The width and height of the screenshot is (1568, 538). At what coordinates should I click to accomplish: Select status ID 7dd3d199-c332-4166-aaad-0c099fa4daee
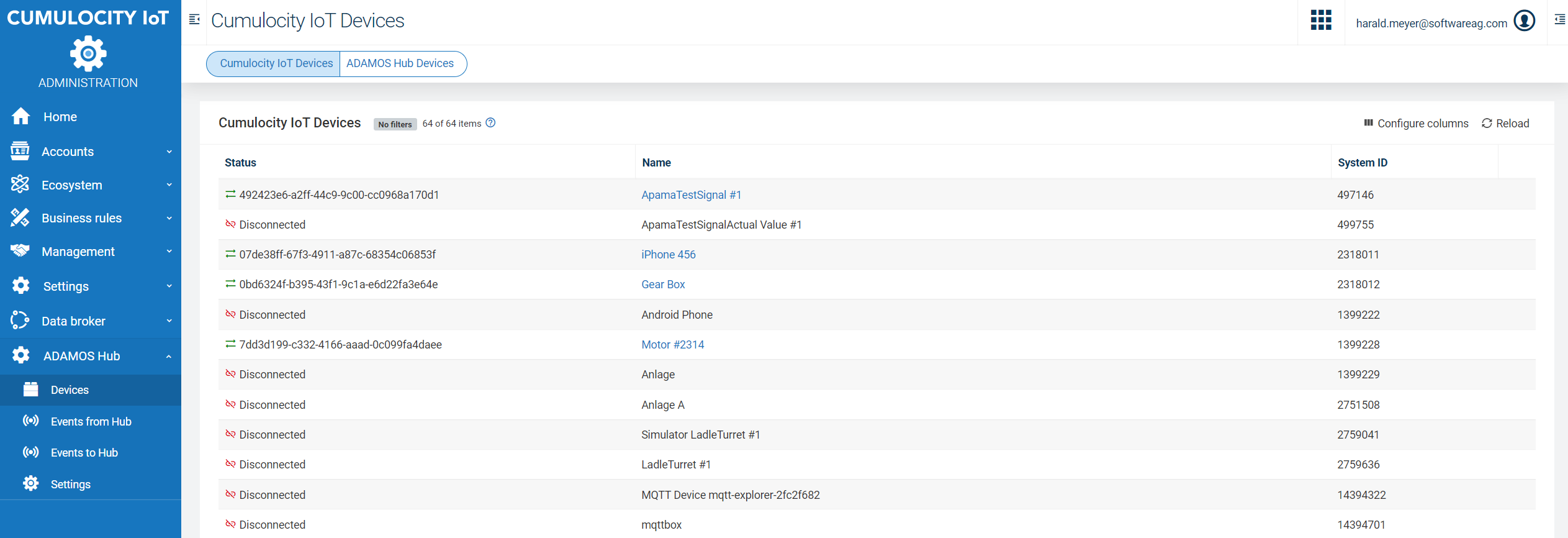click(340, 344)
